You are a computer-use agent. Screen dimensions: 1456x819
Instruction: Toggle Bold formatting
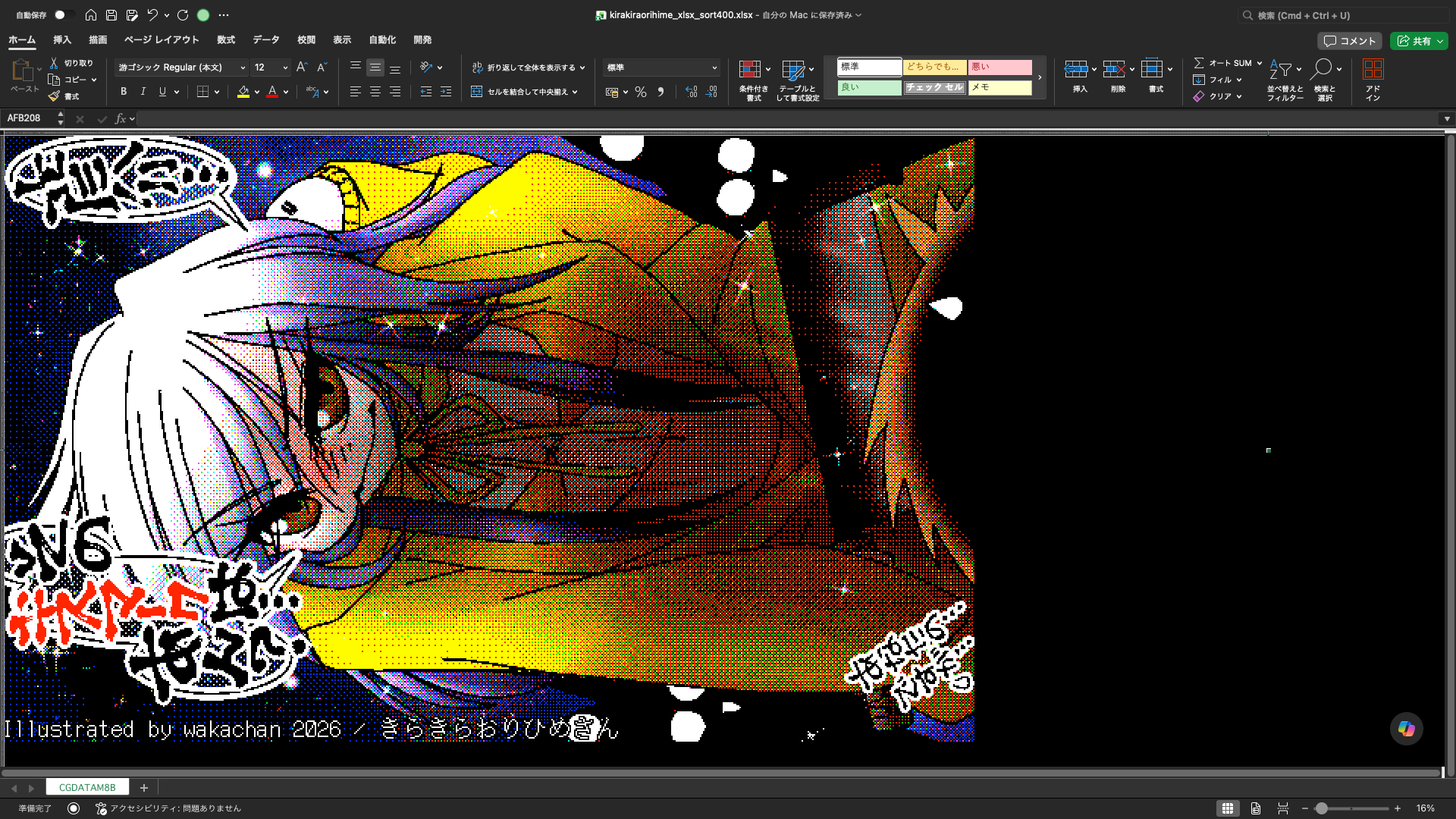(x=124, y=92)
